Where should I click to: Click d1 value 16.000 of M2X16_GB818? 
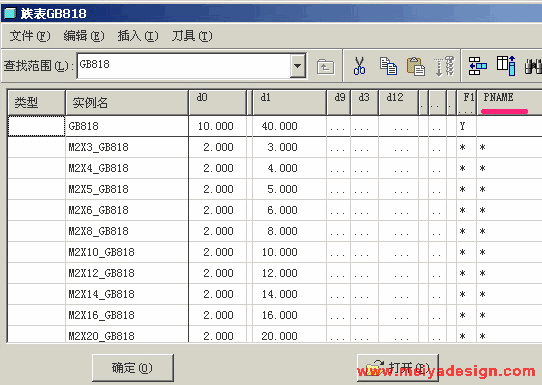coord(279,315)
